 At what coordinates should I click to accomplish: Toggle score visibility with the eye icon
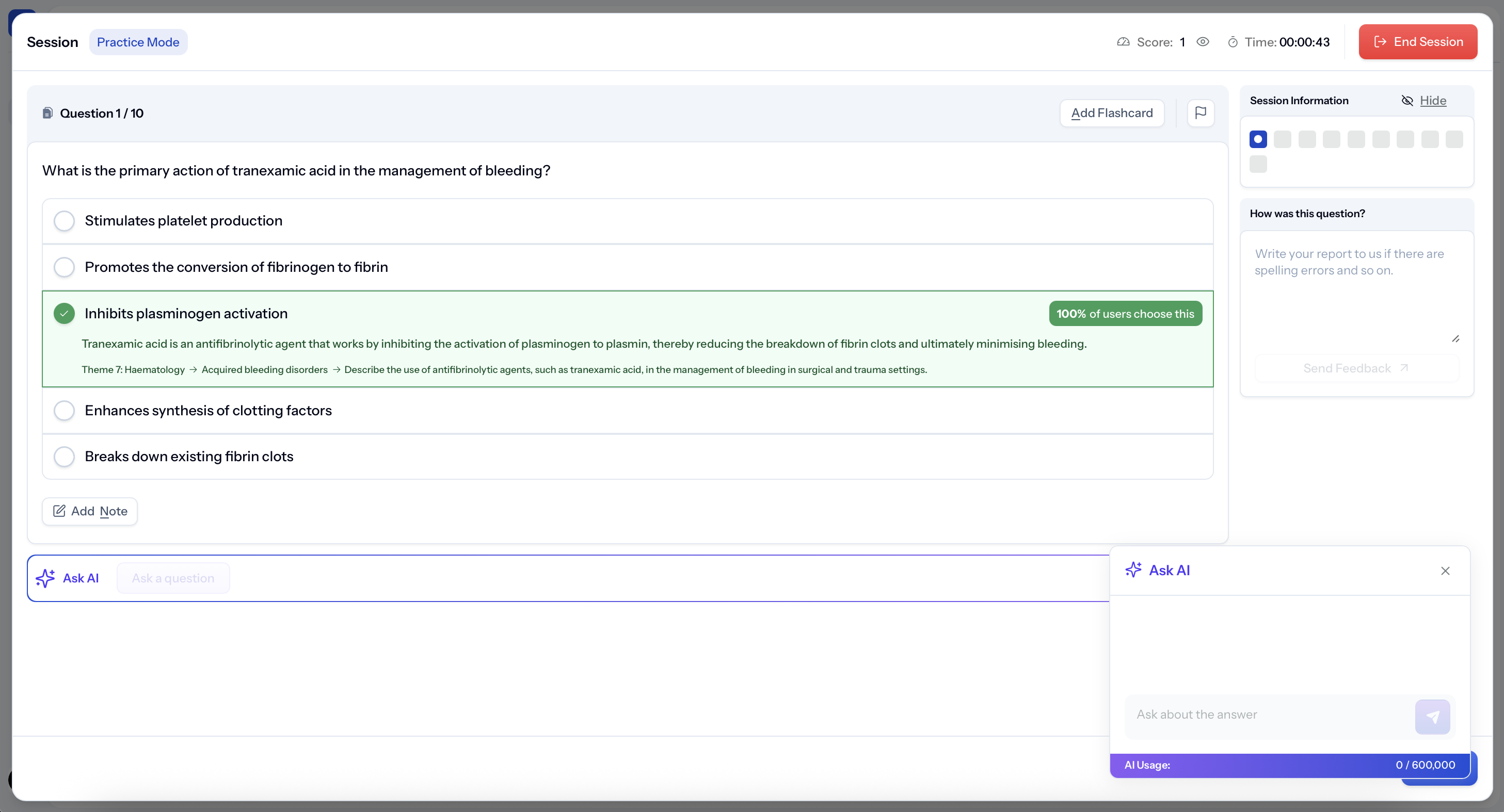(x=1202, y=42)
